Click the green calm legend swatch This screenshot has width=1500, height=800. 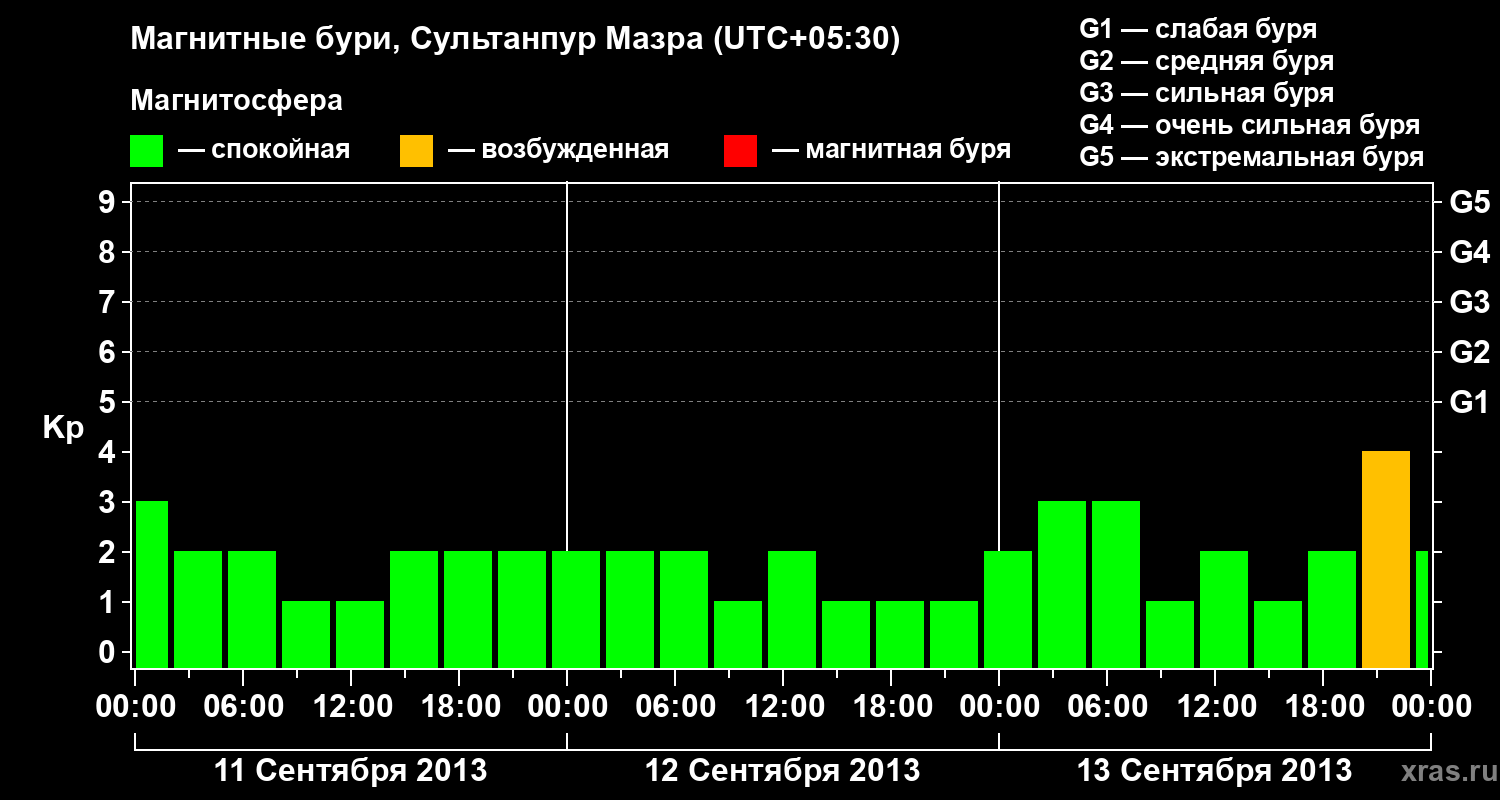pos(146,151)
